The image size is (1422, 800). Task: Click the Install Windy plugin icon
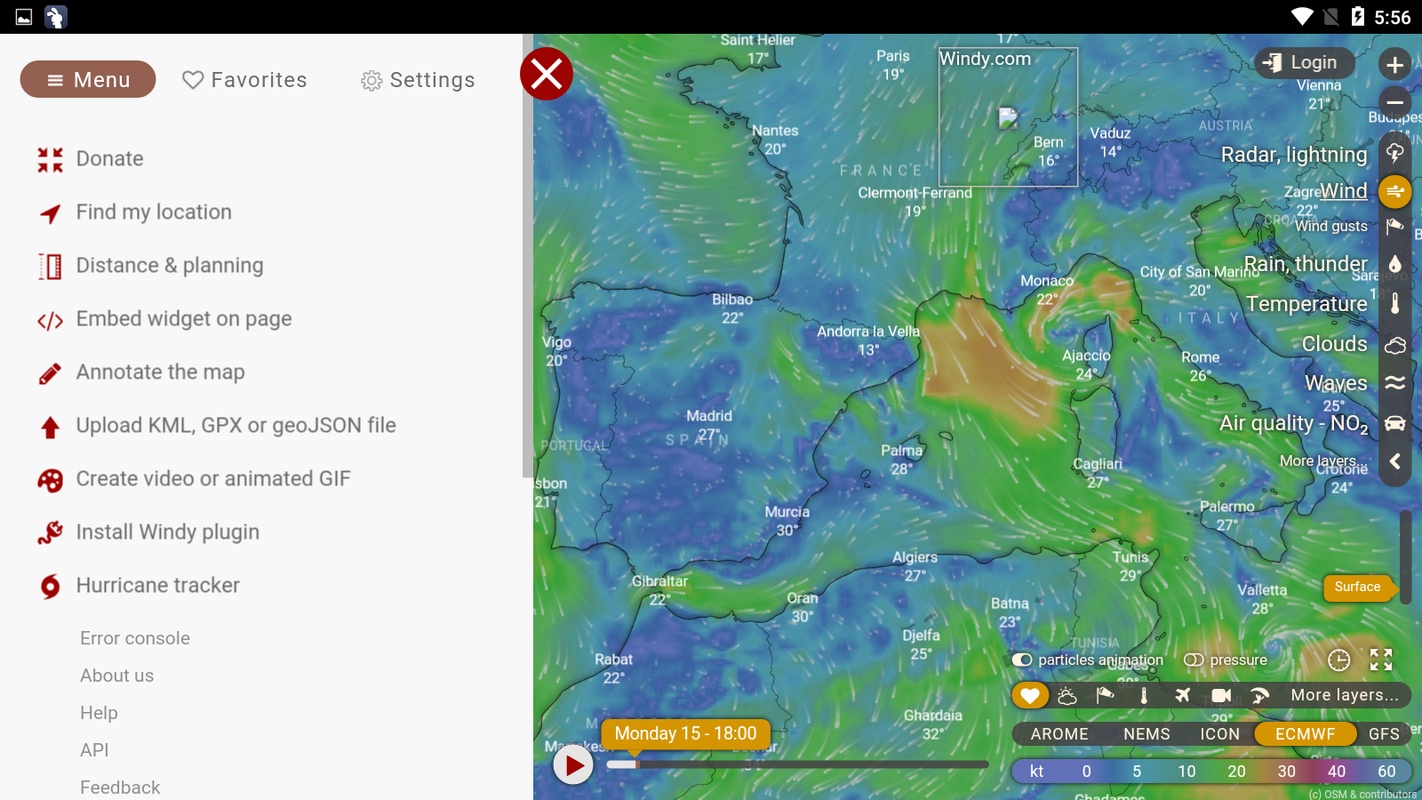point(50,533)
